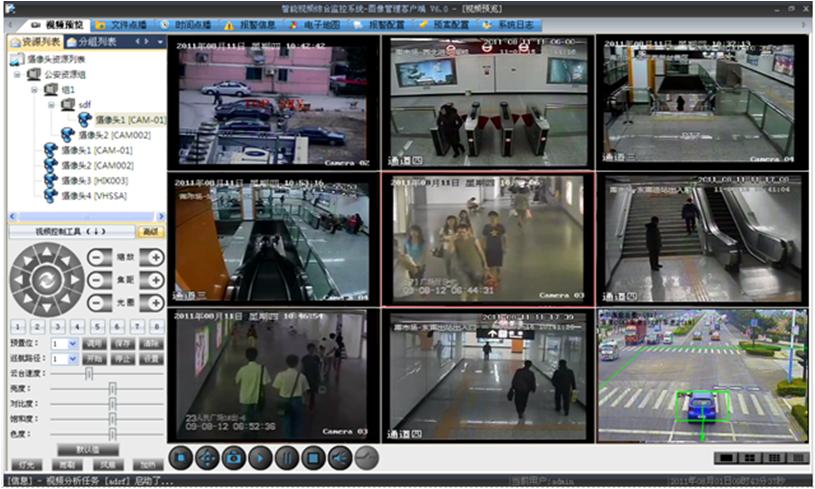815x489 pixels.
Task: Toggle preset number 1 button
Action: [x=20, y=326]
